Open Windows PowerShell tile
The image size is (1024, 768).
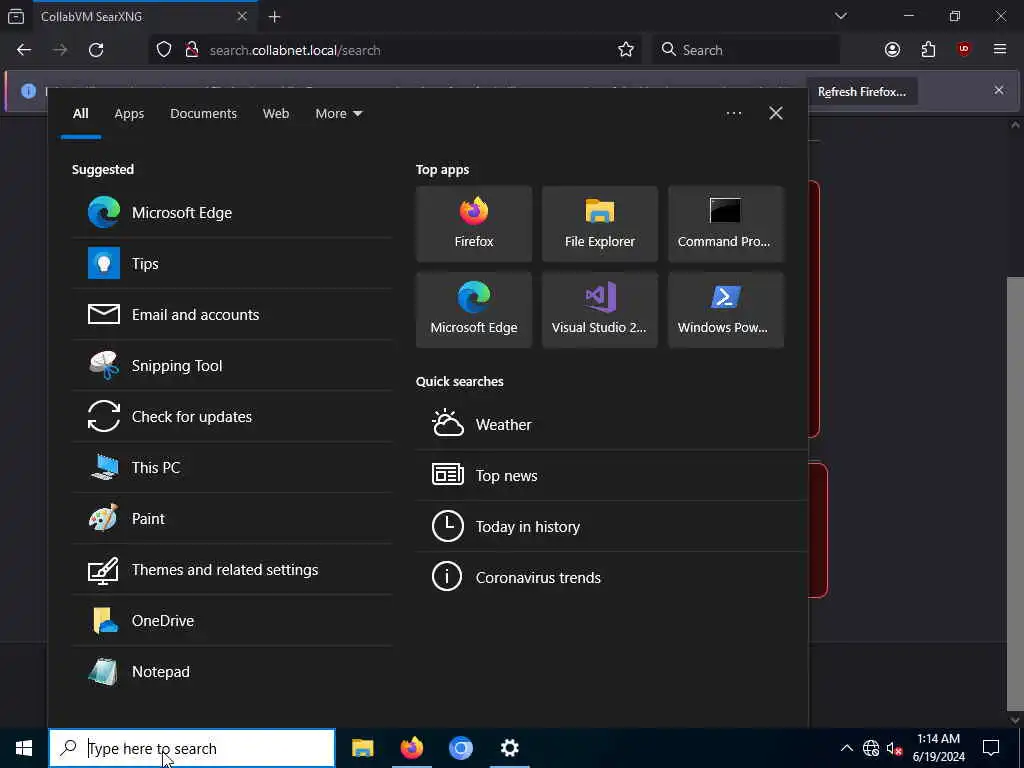[726, 310]
